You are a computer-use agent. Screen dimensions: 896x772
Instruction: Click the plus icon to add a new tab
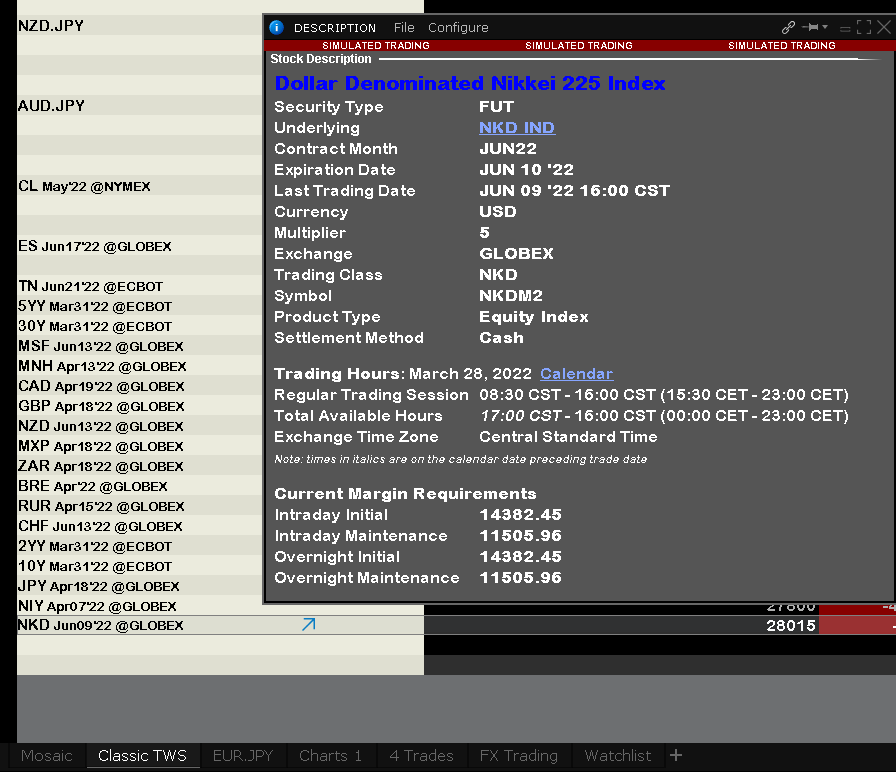678,756
